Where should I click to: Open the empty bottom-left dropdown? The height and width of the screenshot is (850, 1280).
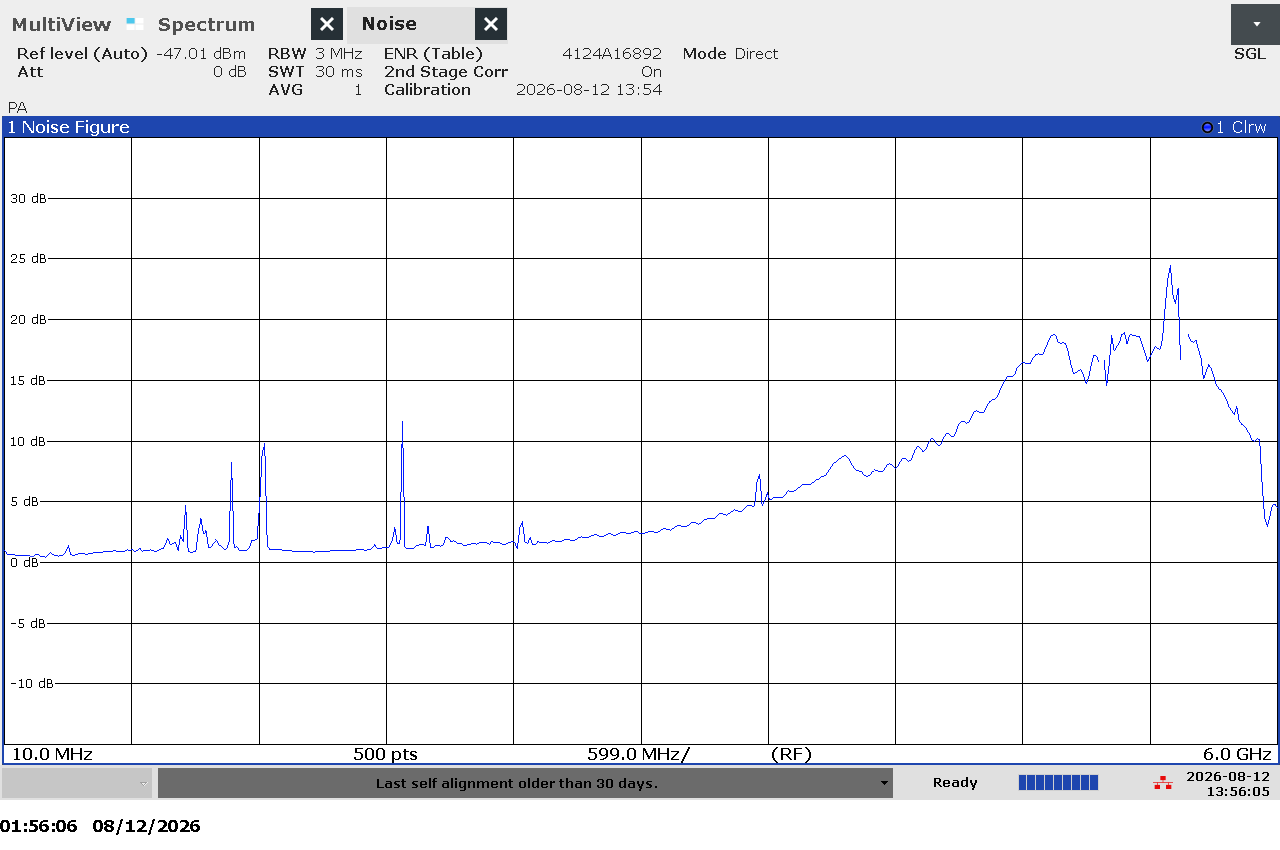pyautogui.click(x=77, y=783)
